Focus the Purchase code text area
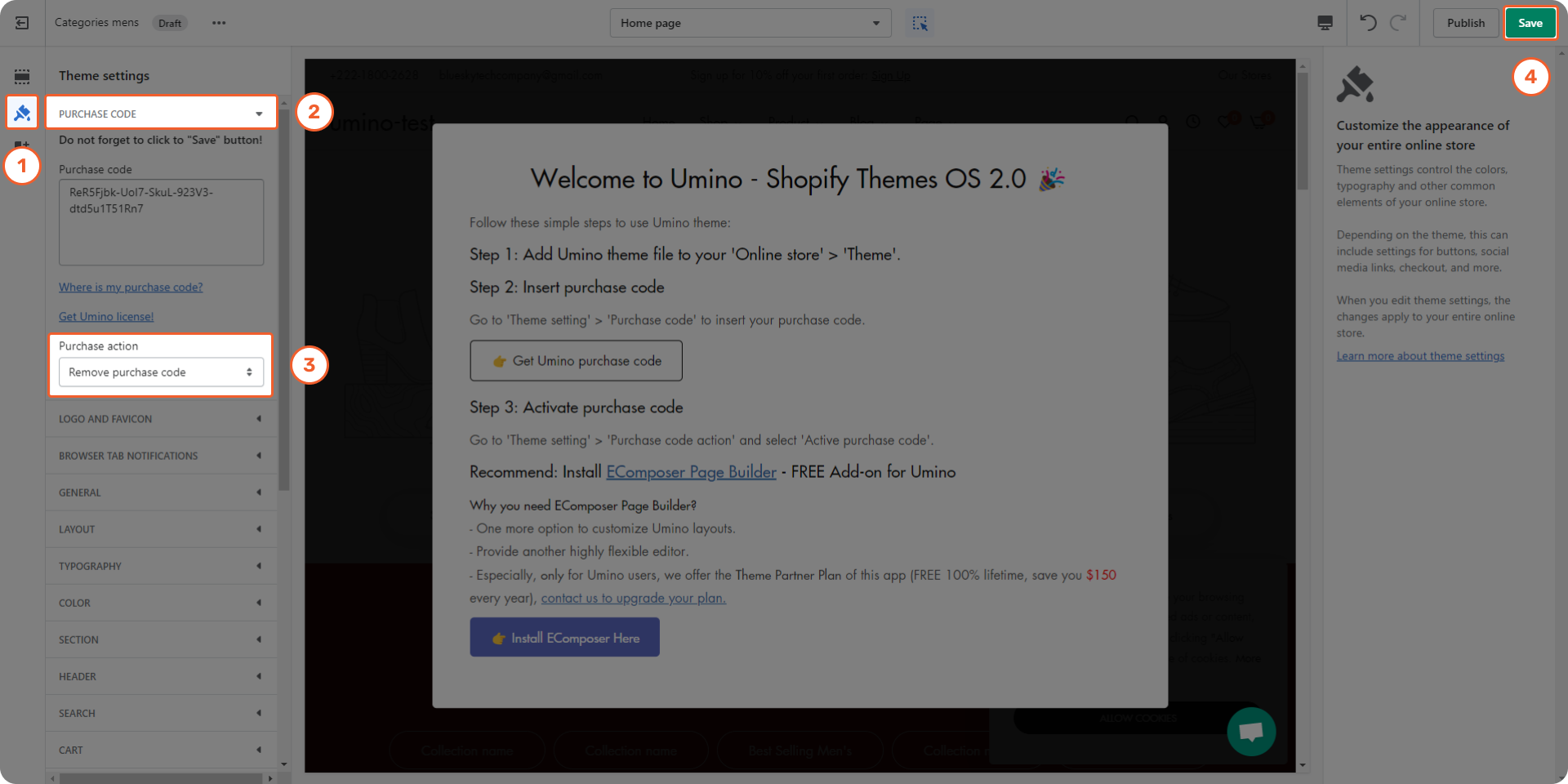 pos(161,222)
